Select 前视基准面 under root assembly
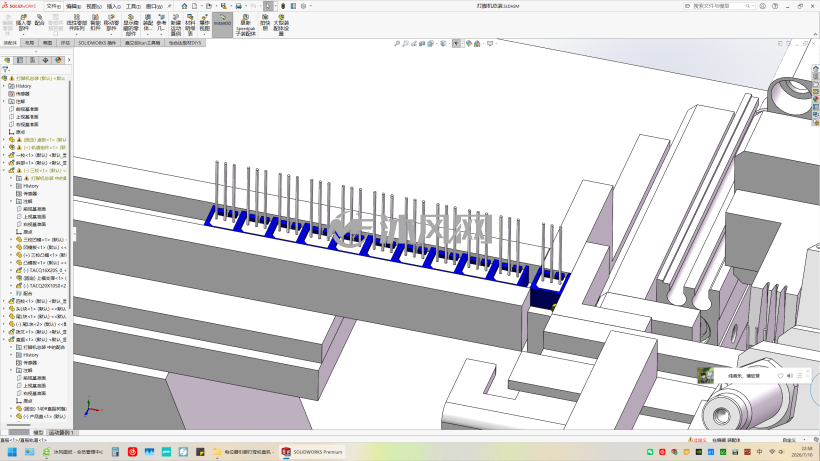 27,109
